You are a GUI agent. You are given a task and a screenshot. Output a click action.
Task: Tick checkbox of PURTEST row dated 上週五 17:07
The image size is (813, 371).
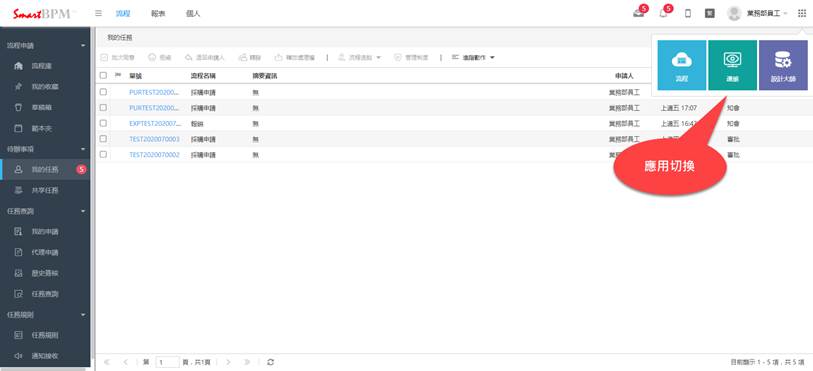click(x=103, y=108)
